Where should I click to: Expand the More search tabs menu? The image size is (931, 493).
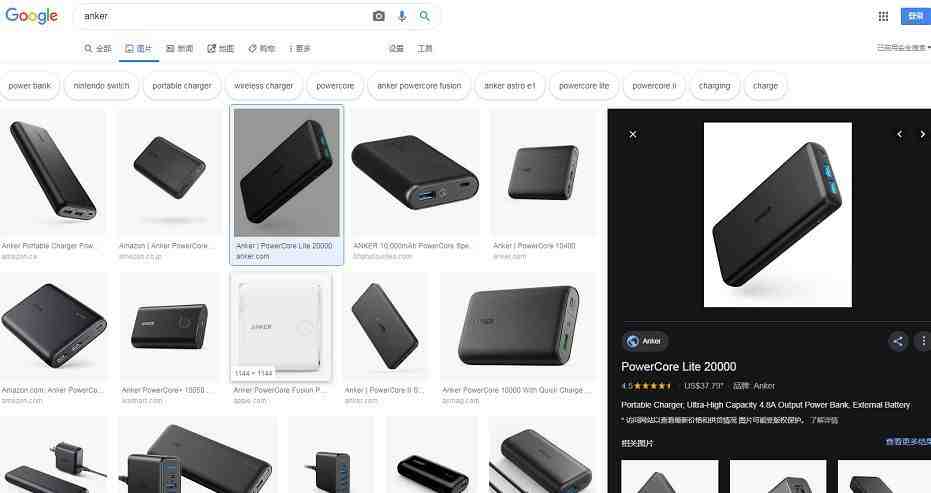coord(300,49)
